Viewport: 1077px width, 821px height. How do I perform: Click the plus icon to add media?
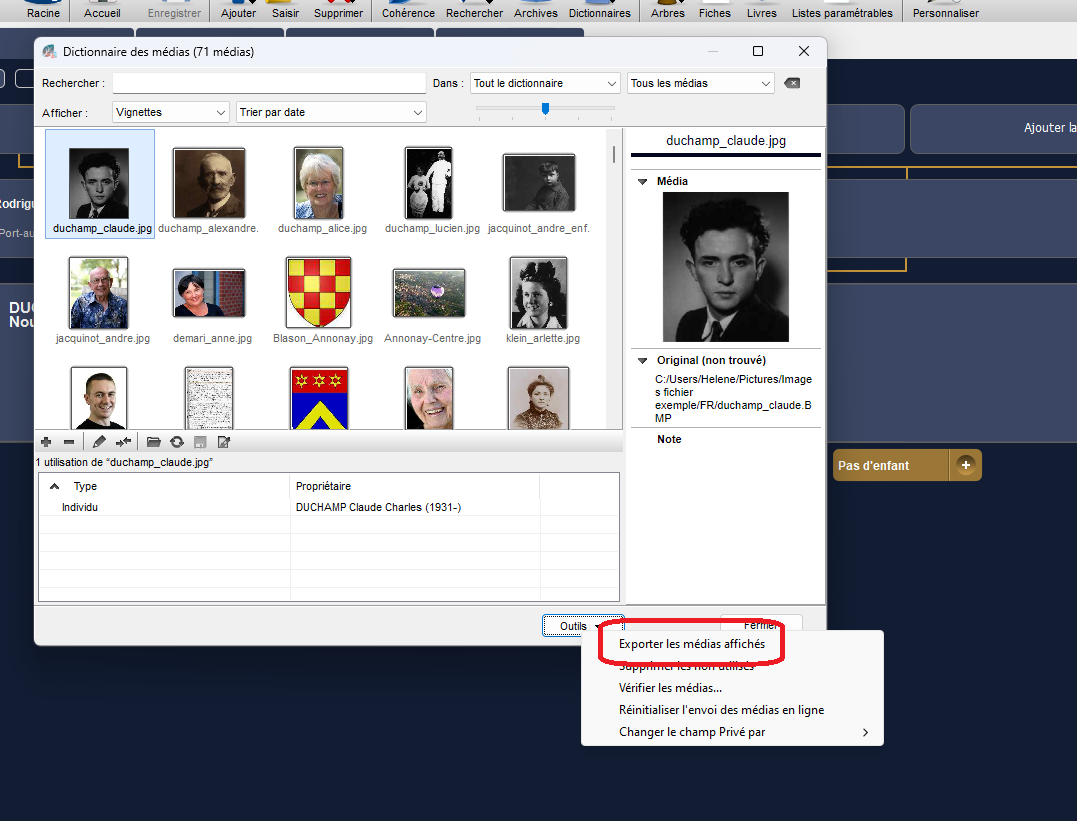coord(46,441)
